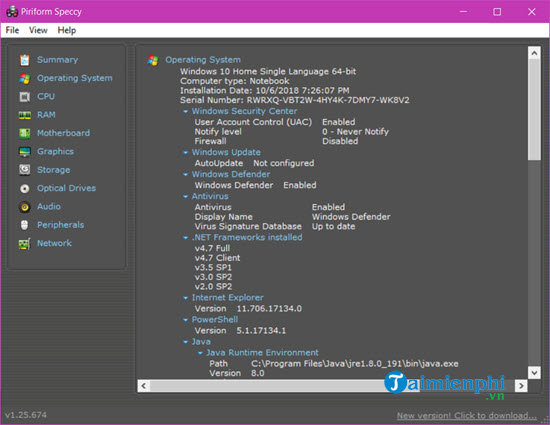550x425 pixels.
Task: Show RAM details
Action: pos(46,115)
